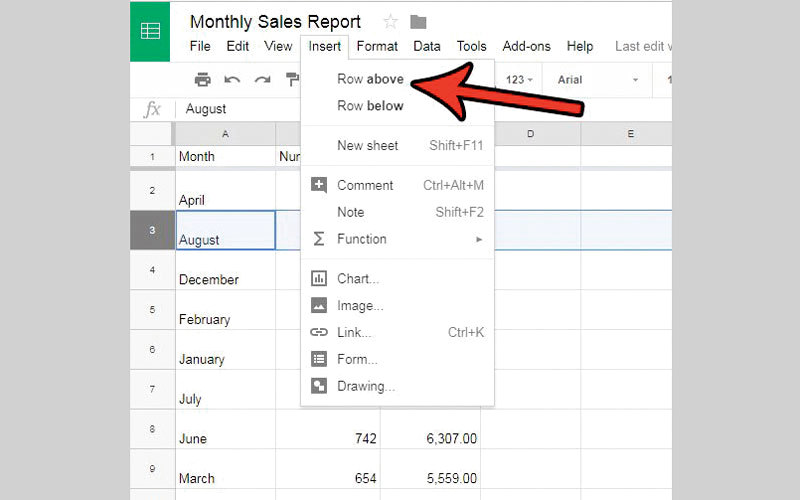Click the Google Sheets home icon

(x=151, y=31)
